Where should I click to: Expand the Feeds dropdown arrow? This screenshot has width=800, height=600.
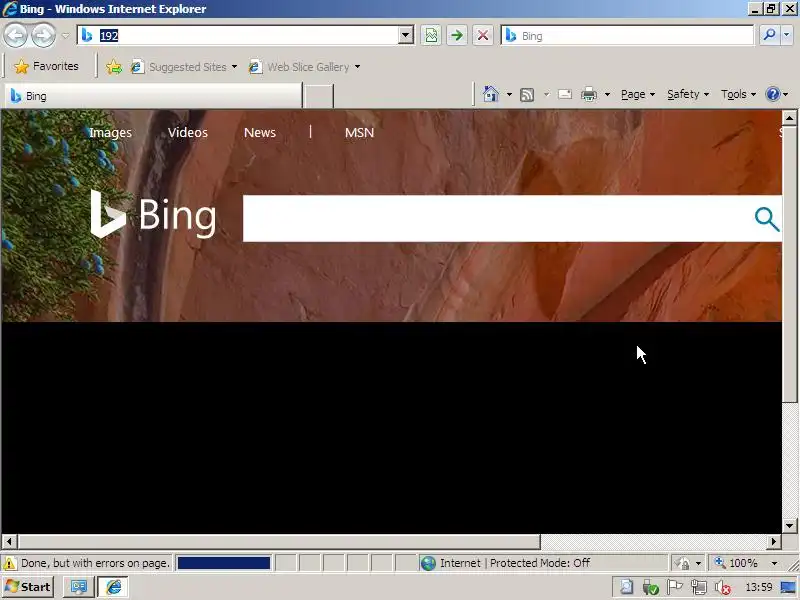click(546, 94)
